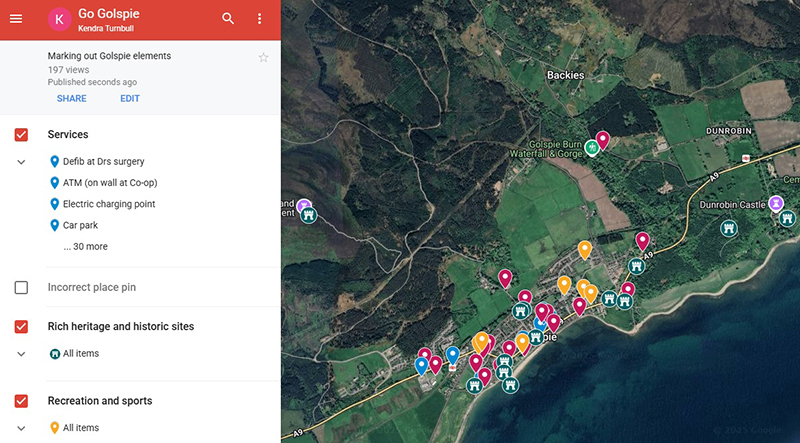Select Electric charging point item
The height and width of the screenshot is (443, 800).
[108, 204]
